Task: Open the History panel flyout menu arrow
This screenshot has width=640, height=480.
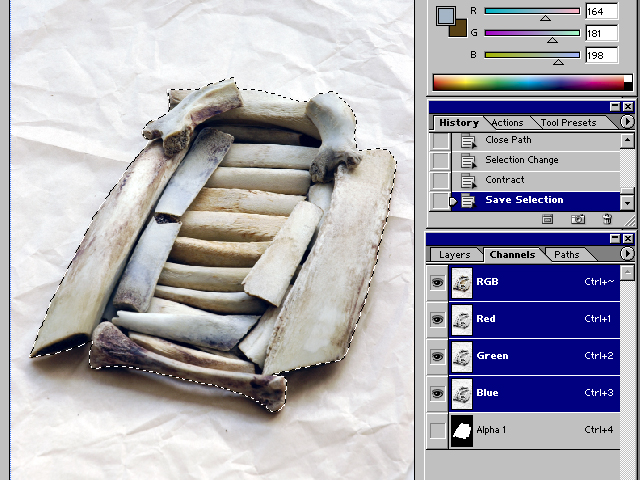Action: (627, 122)
